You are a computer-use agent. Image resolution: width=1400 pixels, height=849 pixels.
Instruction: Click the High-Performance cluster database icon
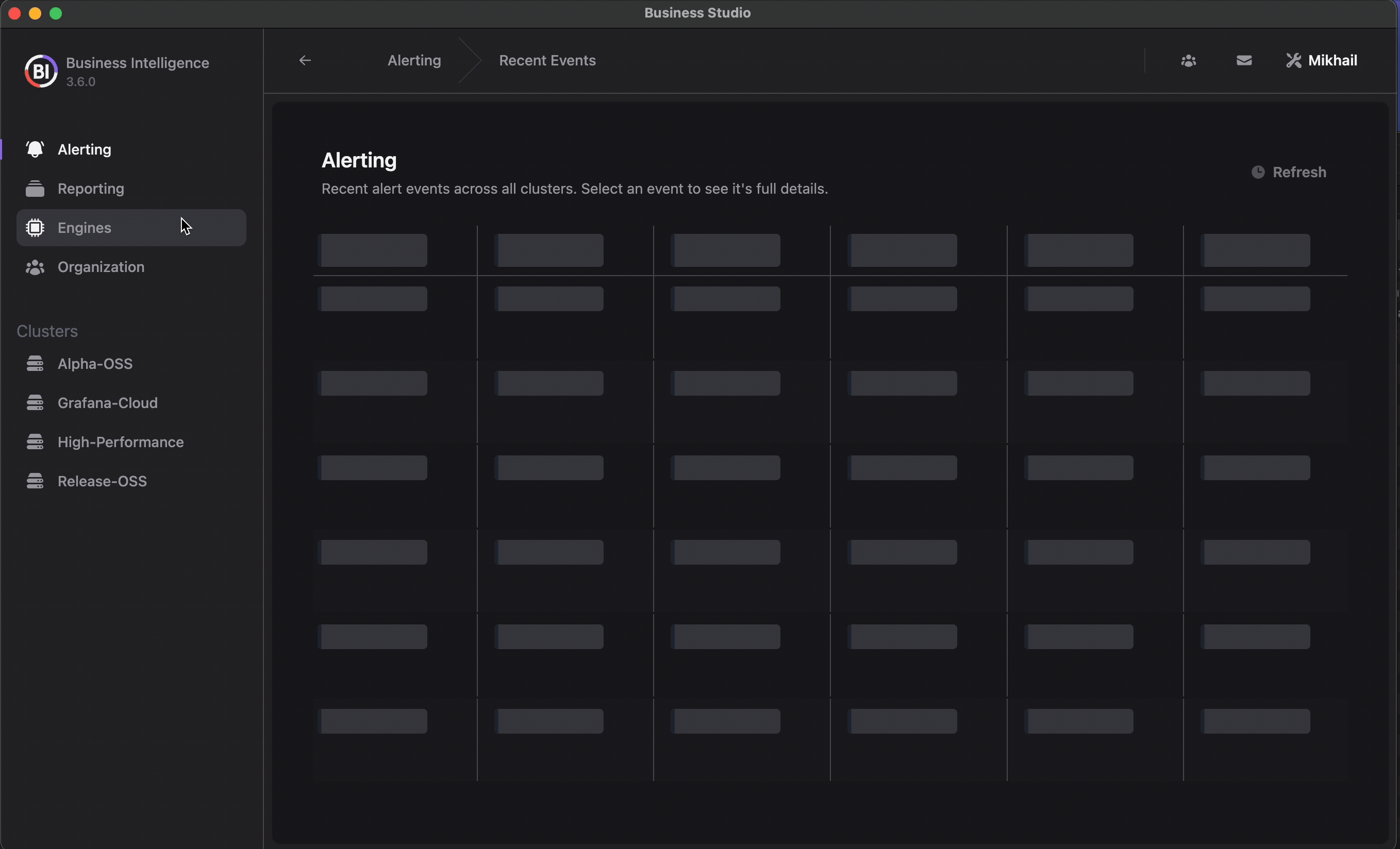click(x=35, y=442)
